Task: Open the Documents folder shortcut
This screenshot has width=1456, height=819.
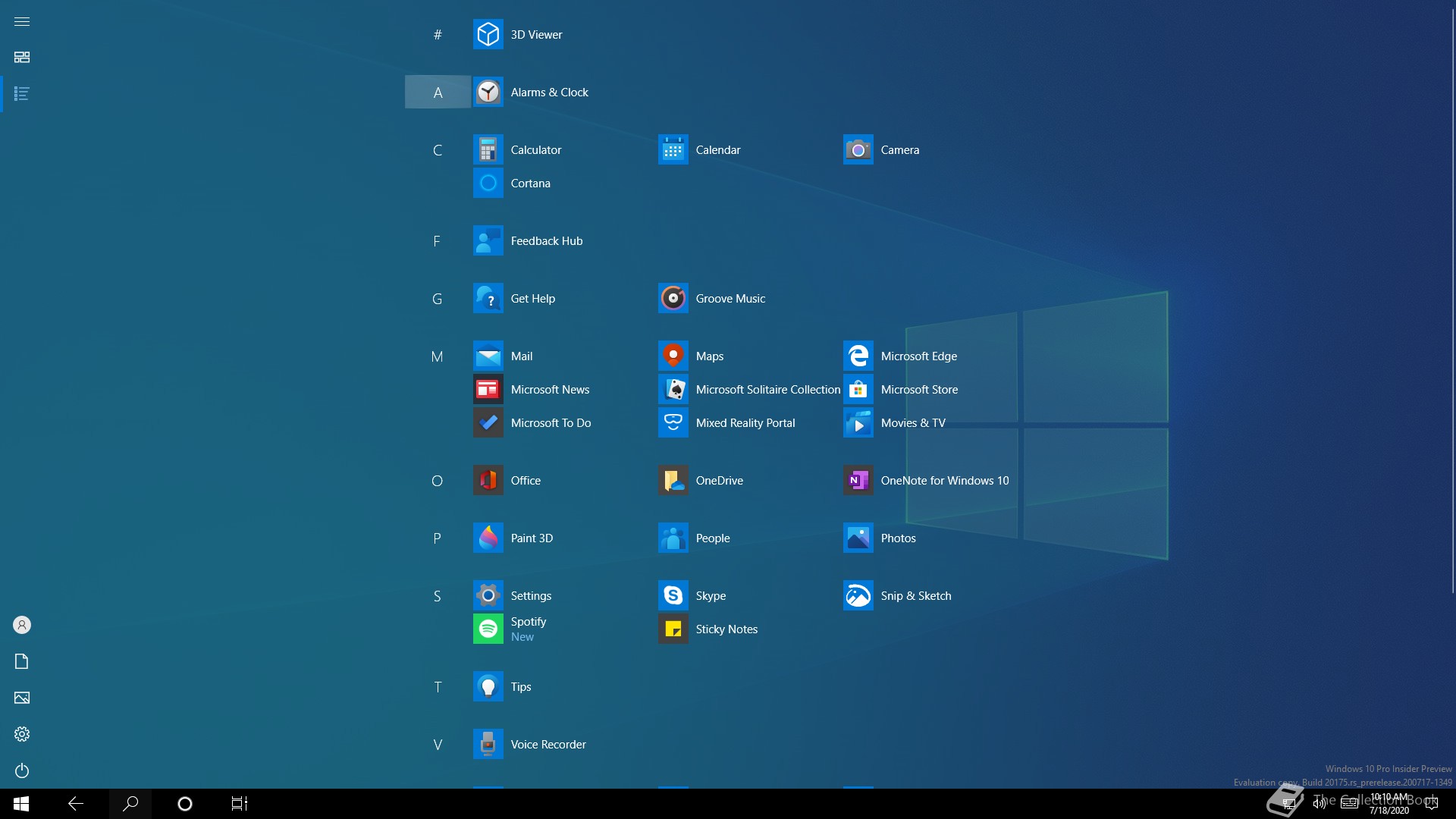Action: pos(22,661)
